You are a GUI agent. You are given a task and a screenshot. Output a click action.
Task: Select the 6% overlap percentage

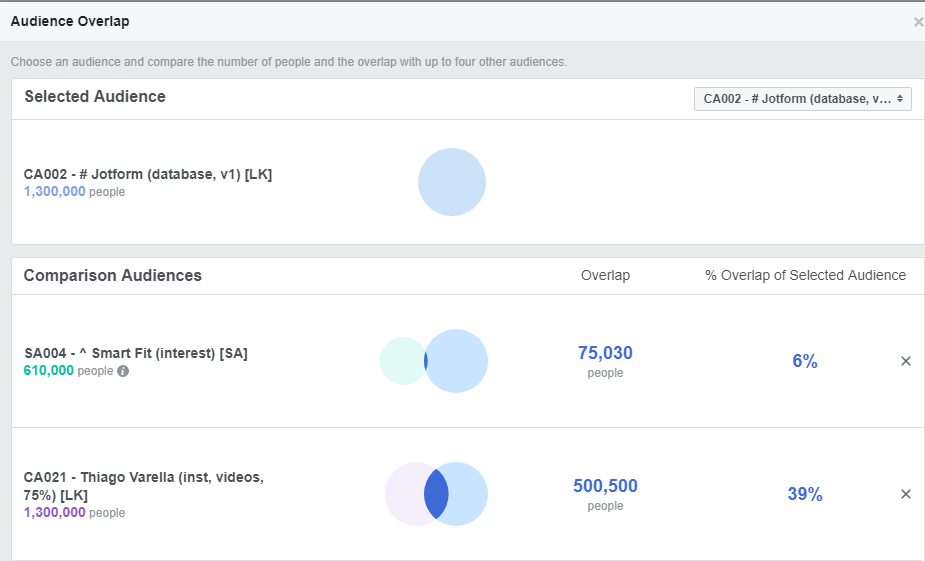coord(805,361)
